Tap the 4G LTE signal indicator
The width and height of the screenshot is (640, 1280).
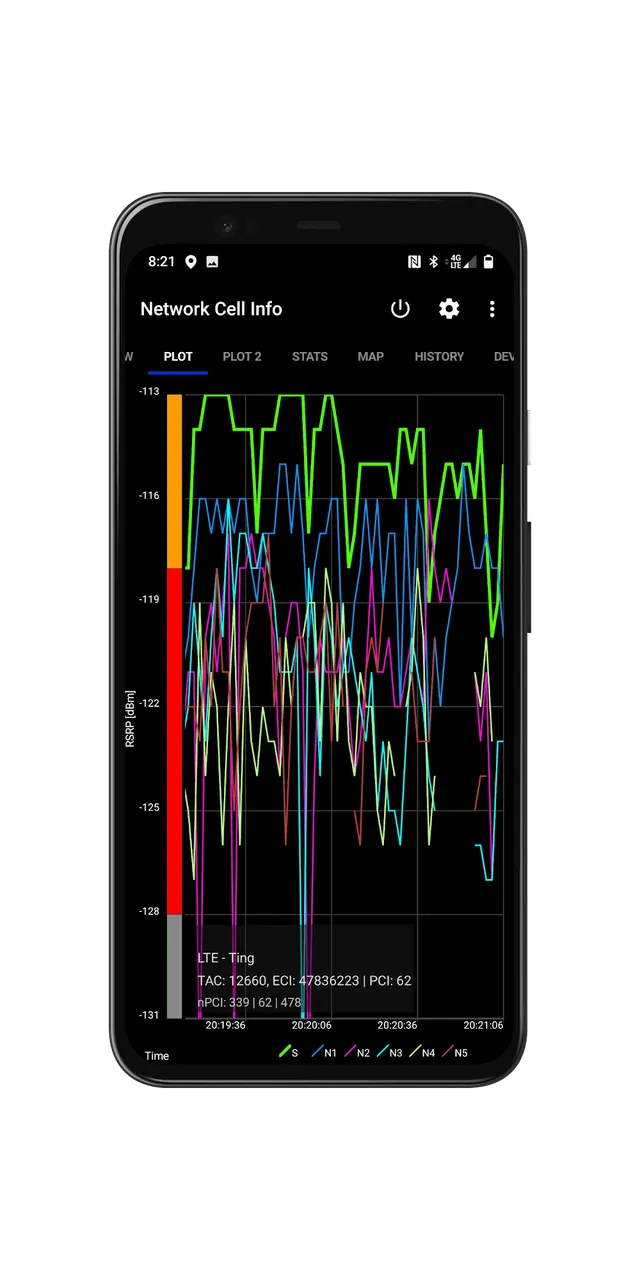coord(462,262)
